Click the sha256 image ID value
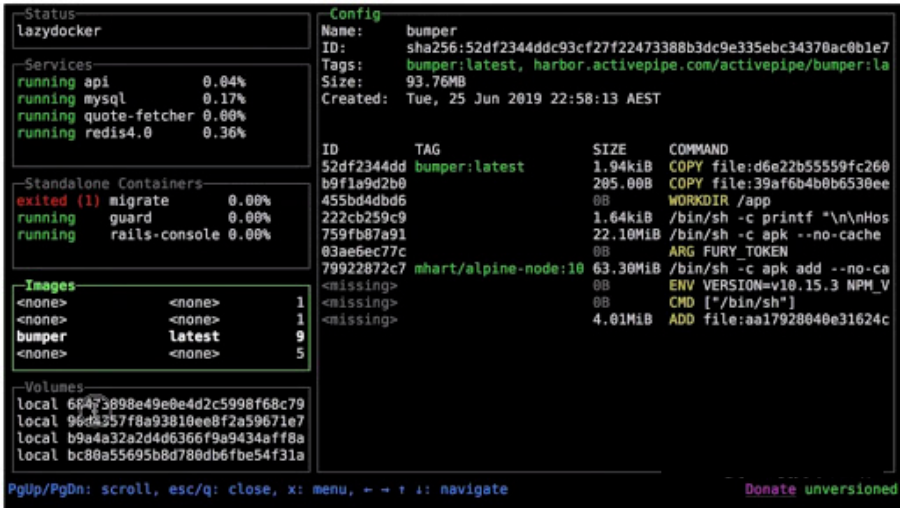Viewport: 900px width, 508px height. (x=648, y=48)
